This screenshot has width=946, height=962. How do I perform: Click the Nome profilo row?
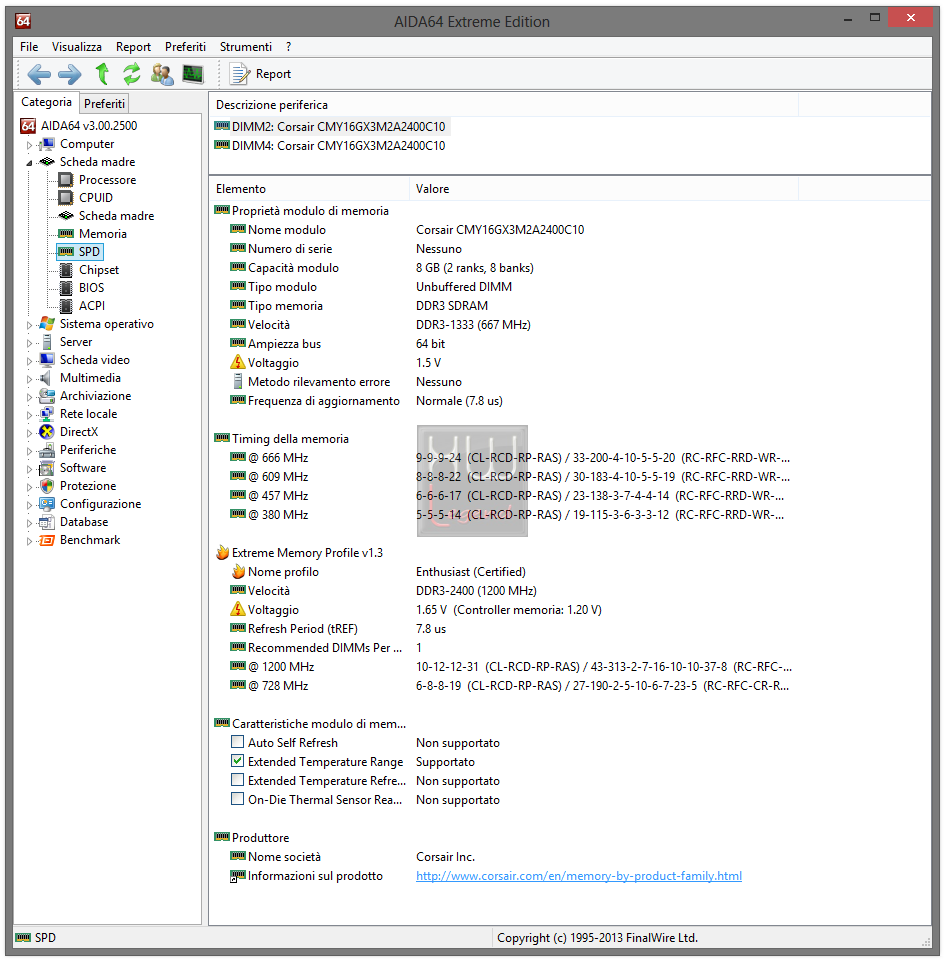(378, 571)
